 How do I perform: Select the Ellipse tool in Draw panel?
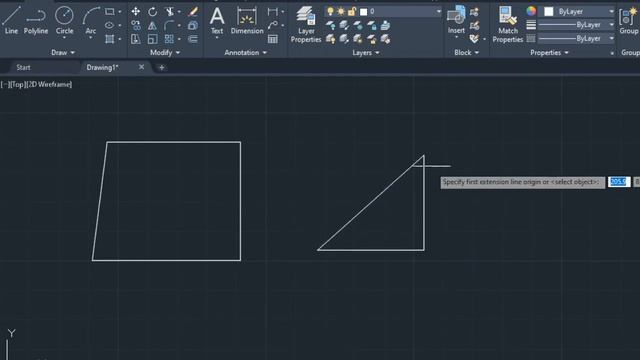pos(109,25)
